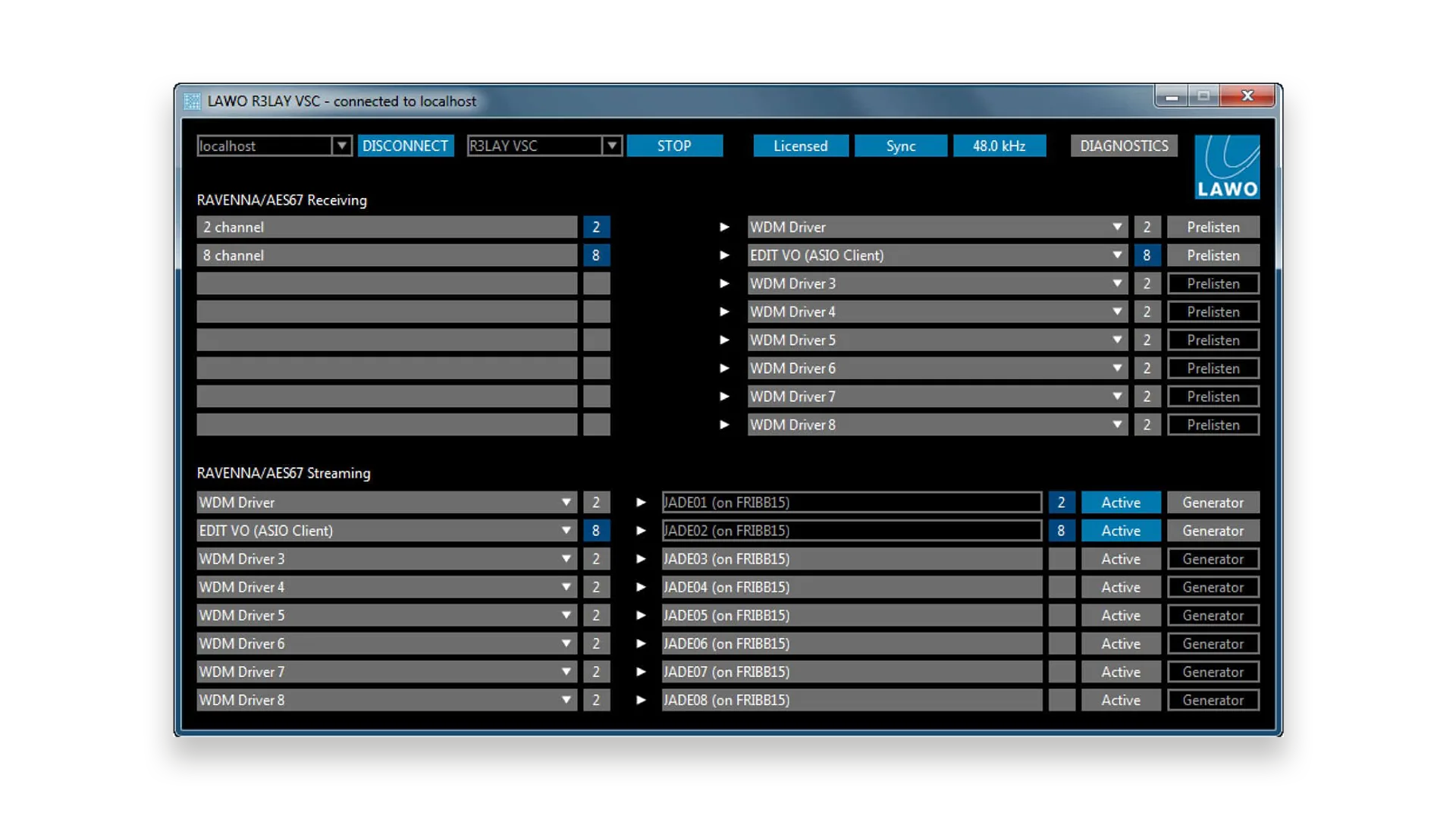Viewport: 1456px width, 819px height.
Task: Click channel count 2 after JADE01
Action: tap(1062, 502)
